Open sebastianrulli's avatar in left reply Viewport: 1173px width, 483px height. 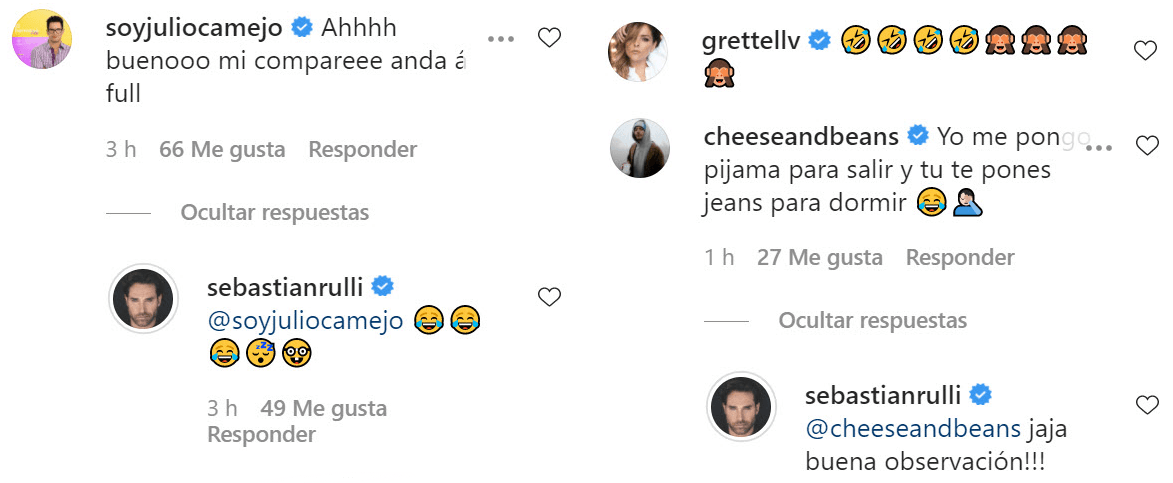(x=141, y=297)
